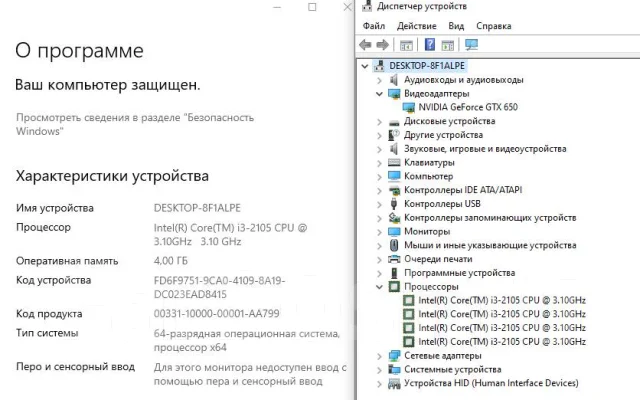640x400 pixels.
Task: Click the device name value DESKTOP-8F1ALPE in settings
Action: pos(197,208)
